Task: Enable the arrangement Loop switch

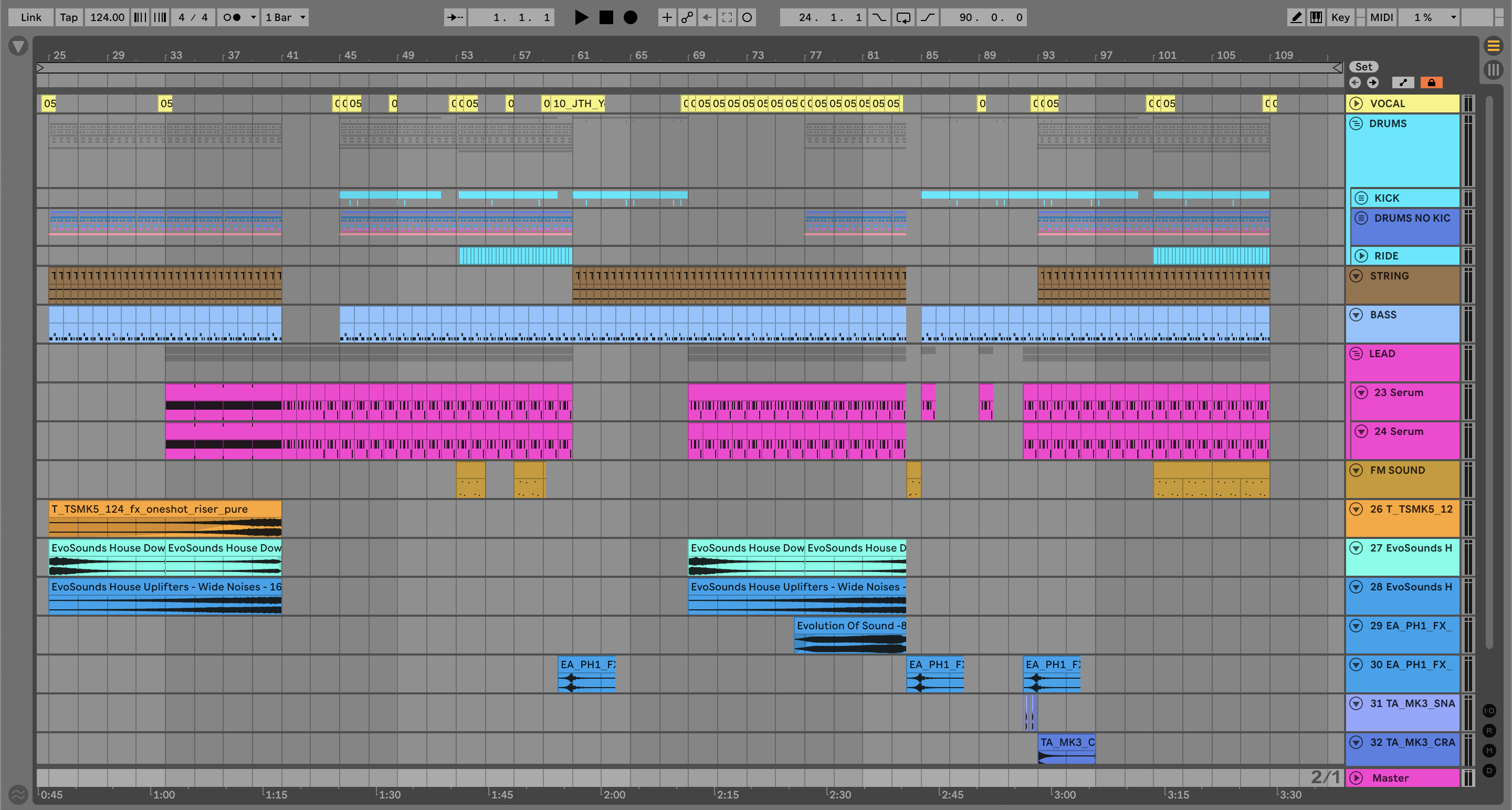Action: [903, 17]
